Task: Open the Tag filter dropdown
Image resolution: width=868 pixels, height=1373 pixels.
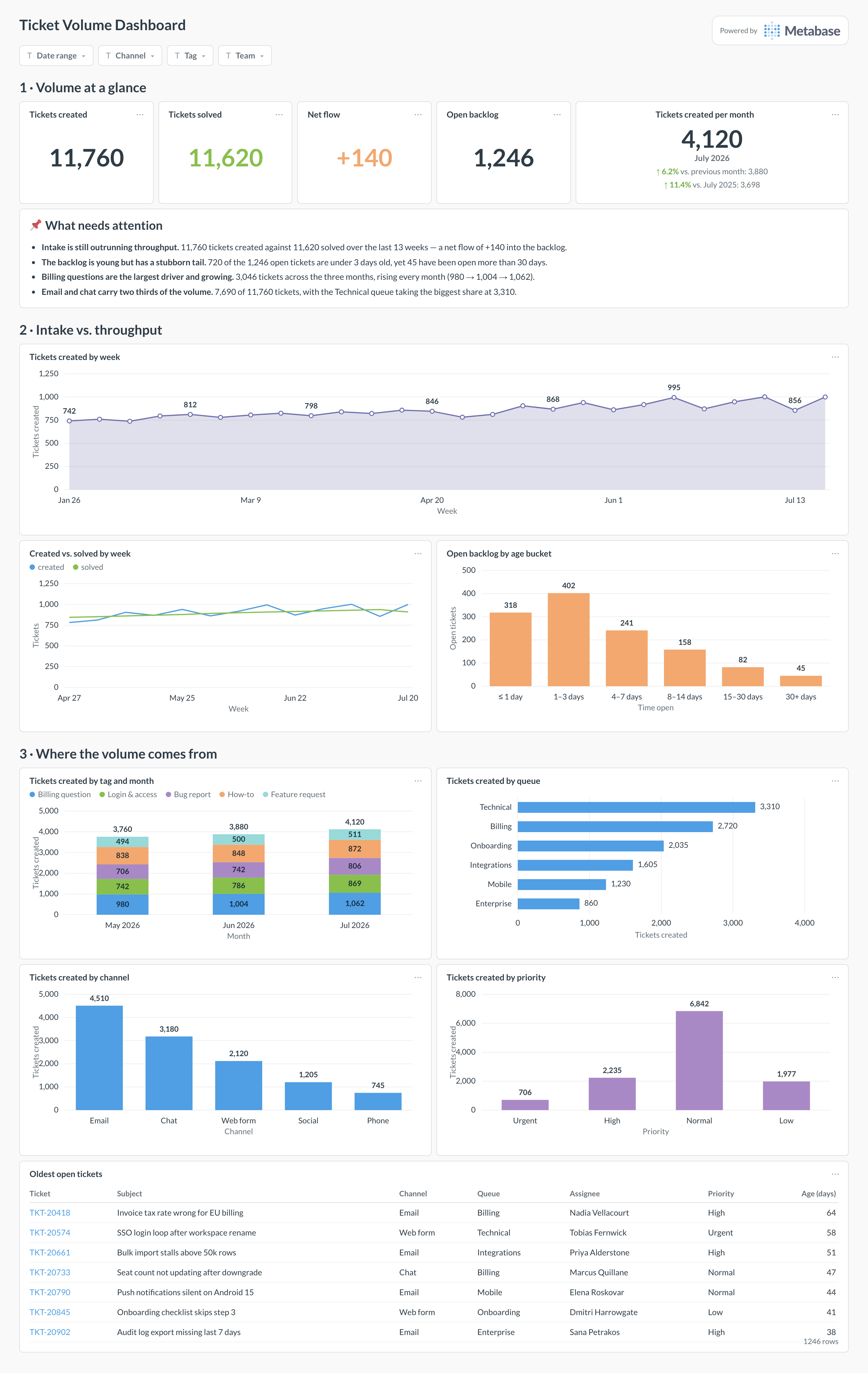Action: coord(190,55)
